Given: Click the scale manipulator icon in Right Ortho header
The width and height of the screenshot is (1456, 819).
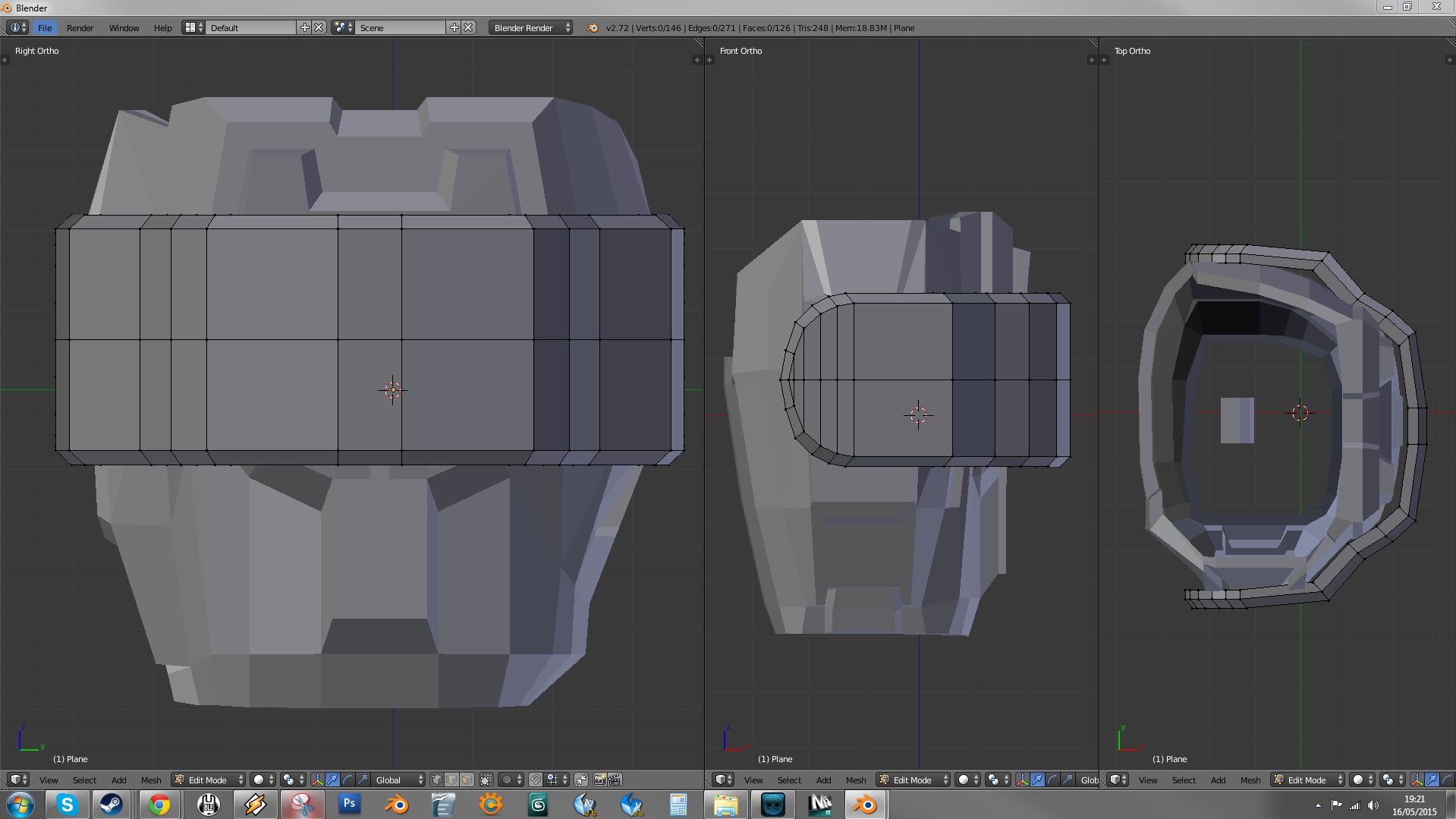Looking at the screenshot, I should [363, 780].
